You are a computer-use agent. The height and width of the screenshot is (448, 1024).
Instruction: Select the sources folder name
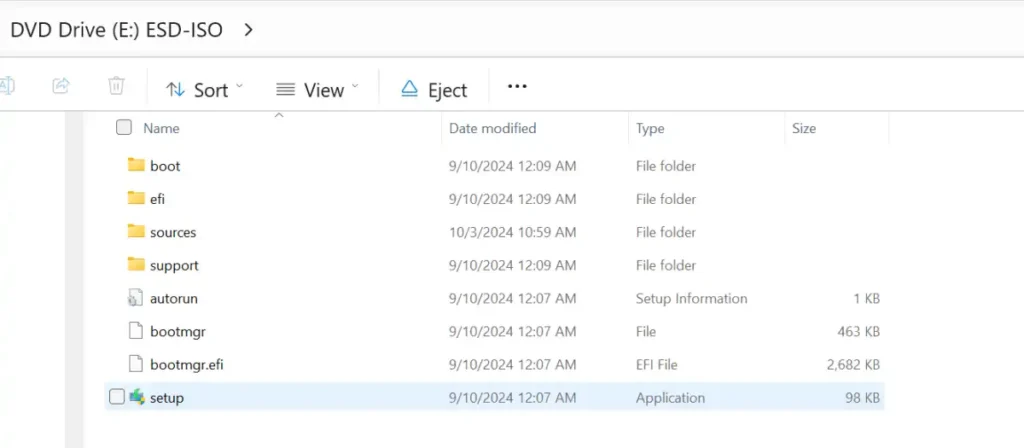(173, 232)
